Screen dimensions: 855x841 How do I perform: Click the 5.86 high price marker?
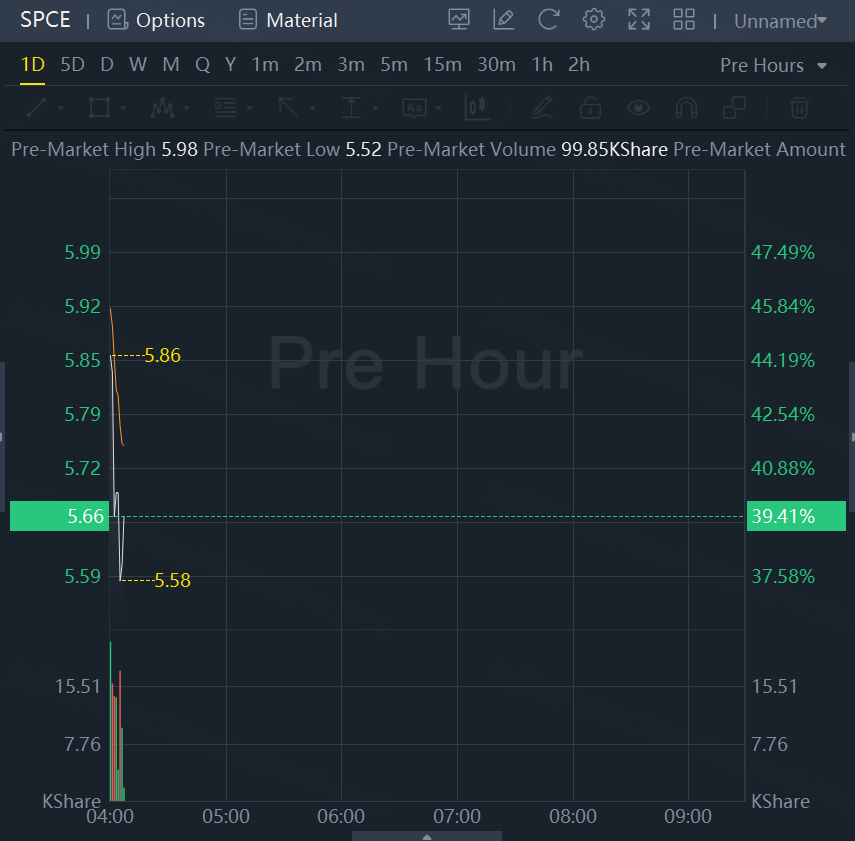(x=162, y=356)
